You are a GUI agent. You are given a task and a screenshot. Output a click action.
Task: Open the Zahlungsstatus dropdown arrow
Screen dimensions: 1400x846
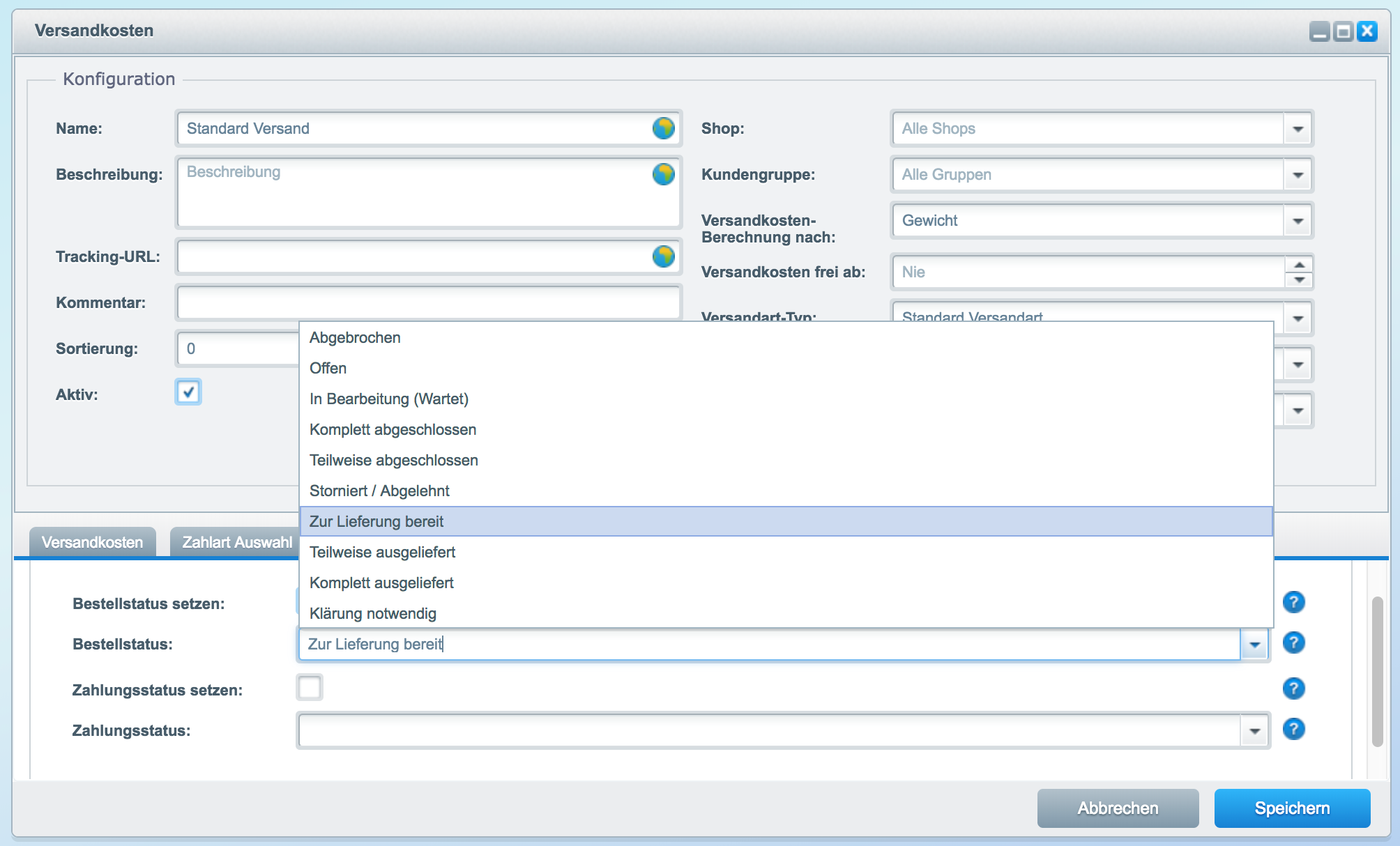[1254, 731]
